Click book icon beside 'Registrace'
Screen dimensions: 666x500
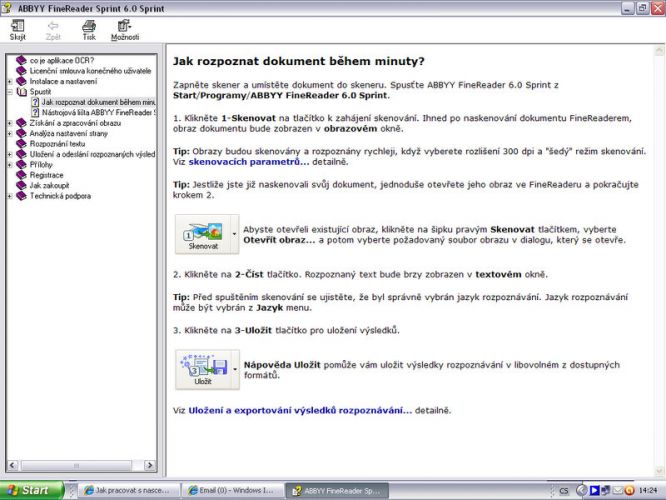pos(21,175)
